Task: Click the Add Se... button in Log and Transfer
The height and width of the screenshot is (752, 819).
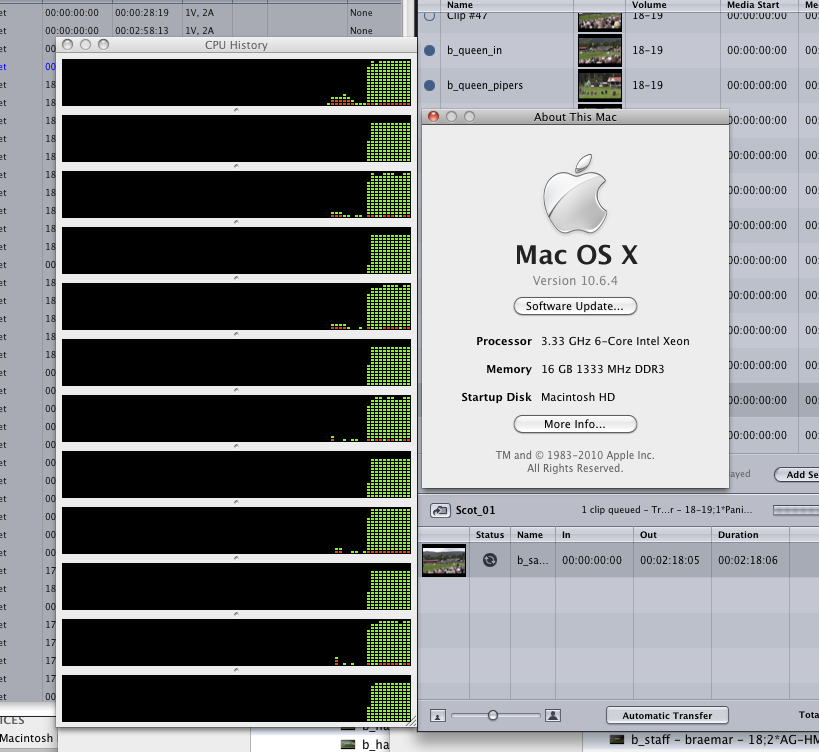Action: (797, 475)
